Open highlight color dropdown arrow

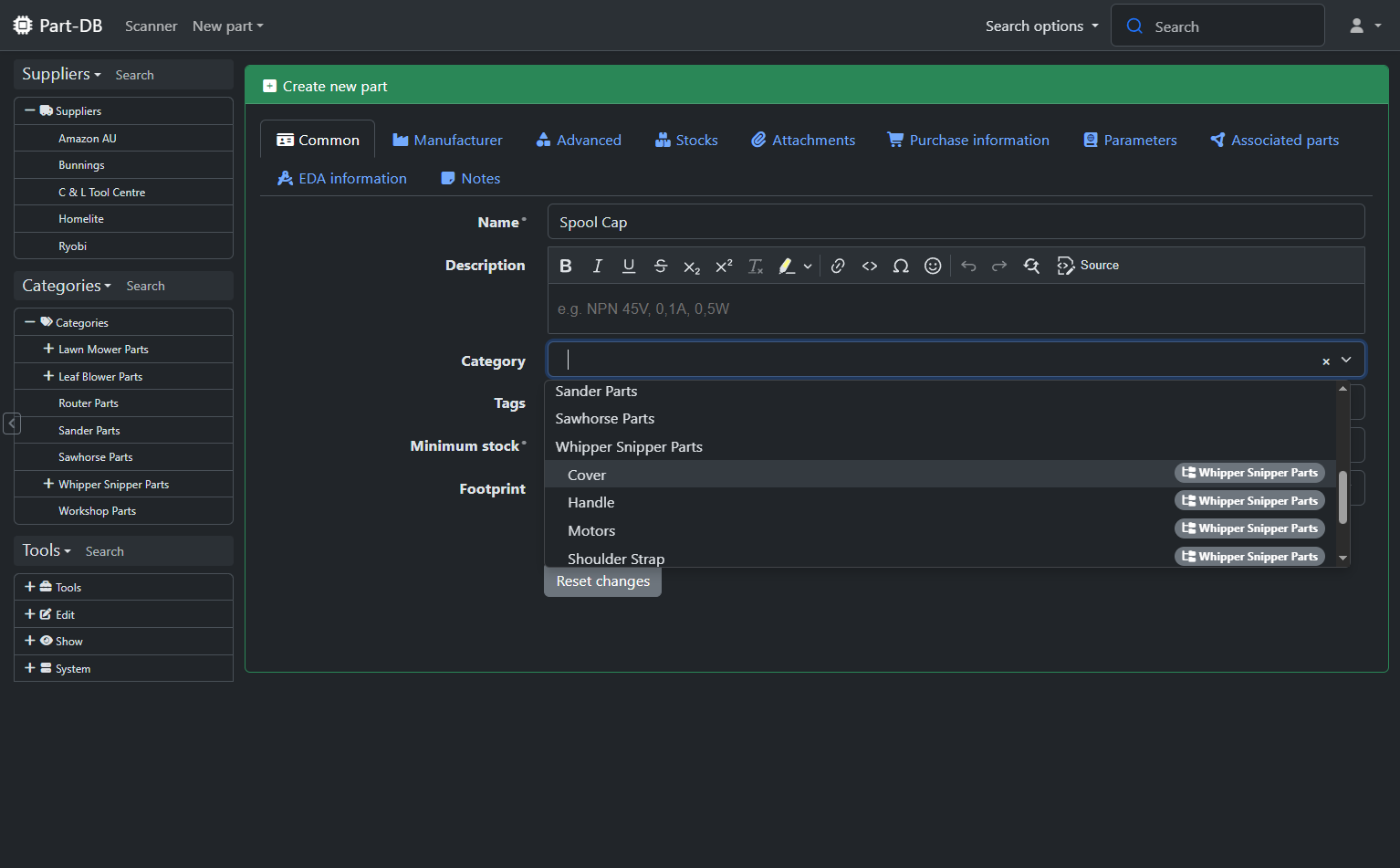pyautogui.click(x=808, y=266)
